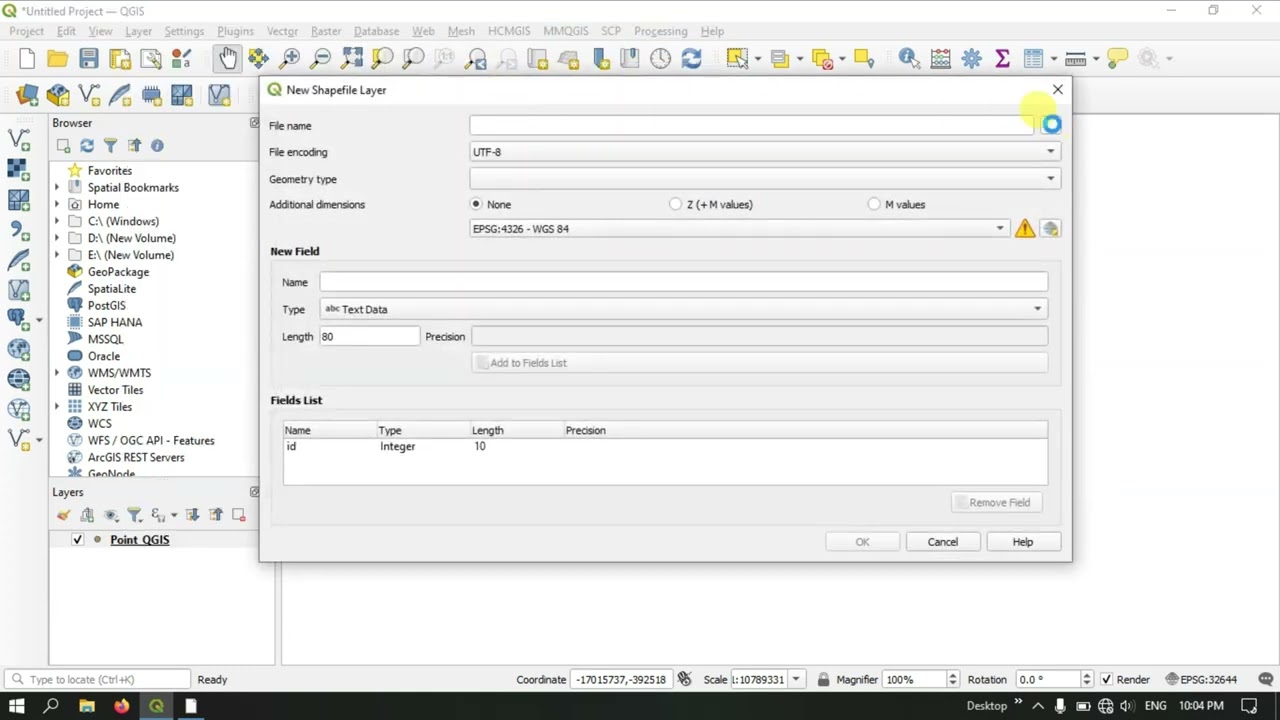
Task: Select the M values radio button
Action: [x=874, y=204]
